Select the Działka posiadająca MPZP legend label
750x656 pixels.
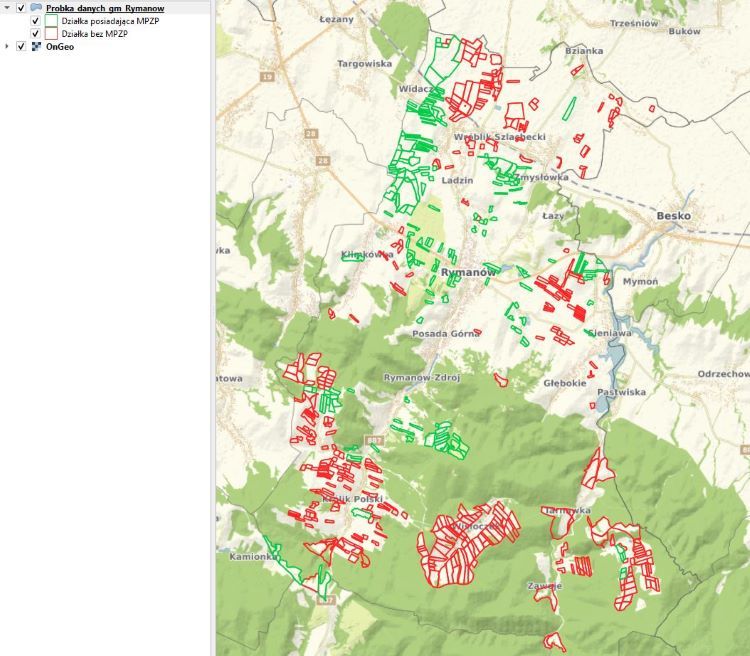click(108, 20)
